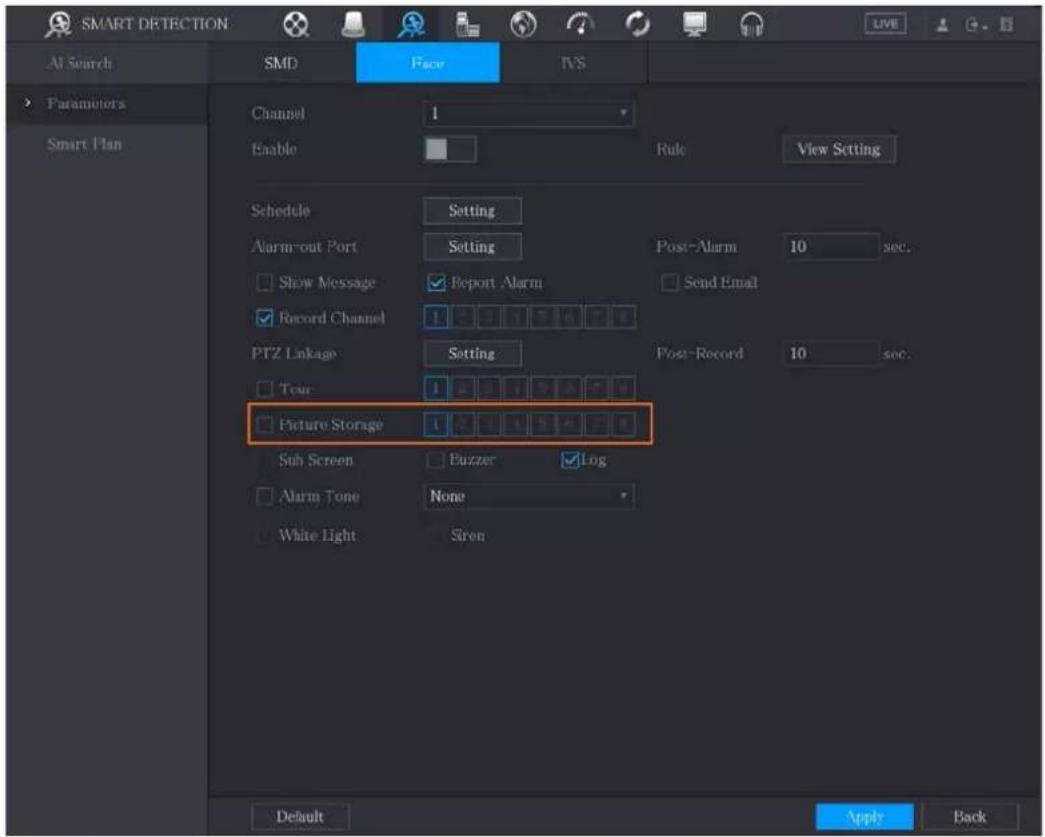Select Picture Storage channel box 8
Screen dimensions: 1045x837
pos(623,424)
